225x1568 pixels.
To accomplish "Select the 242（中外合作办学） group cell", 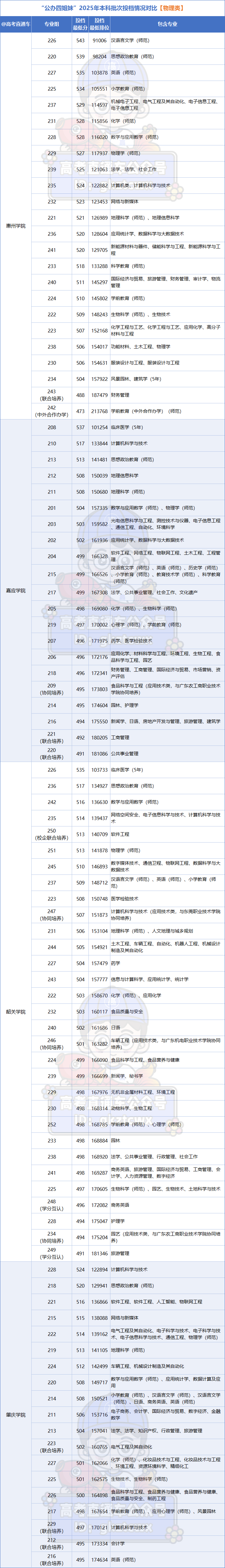I will coord(52,412).
